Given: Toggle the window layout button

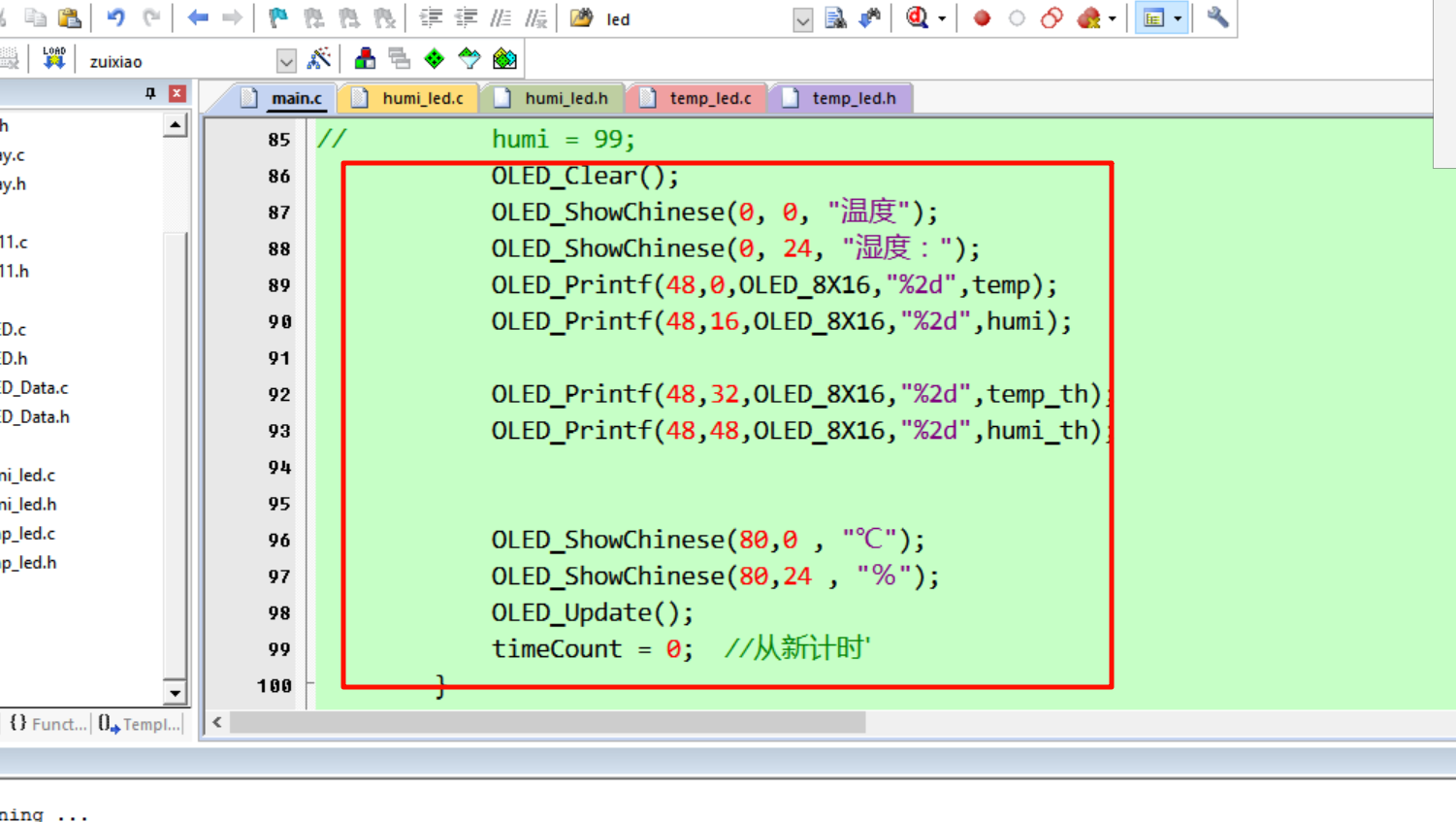Looking at the screenshot, I should coord(1153,17).
